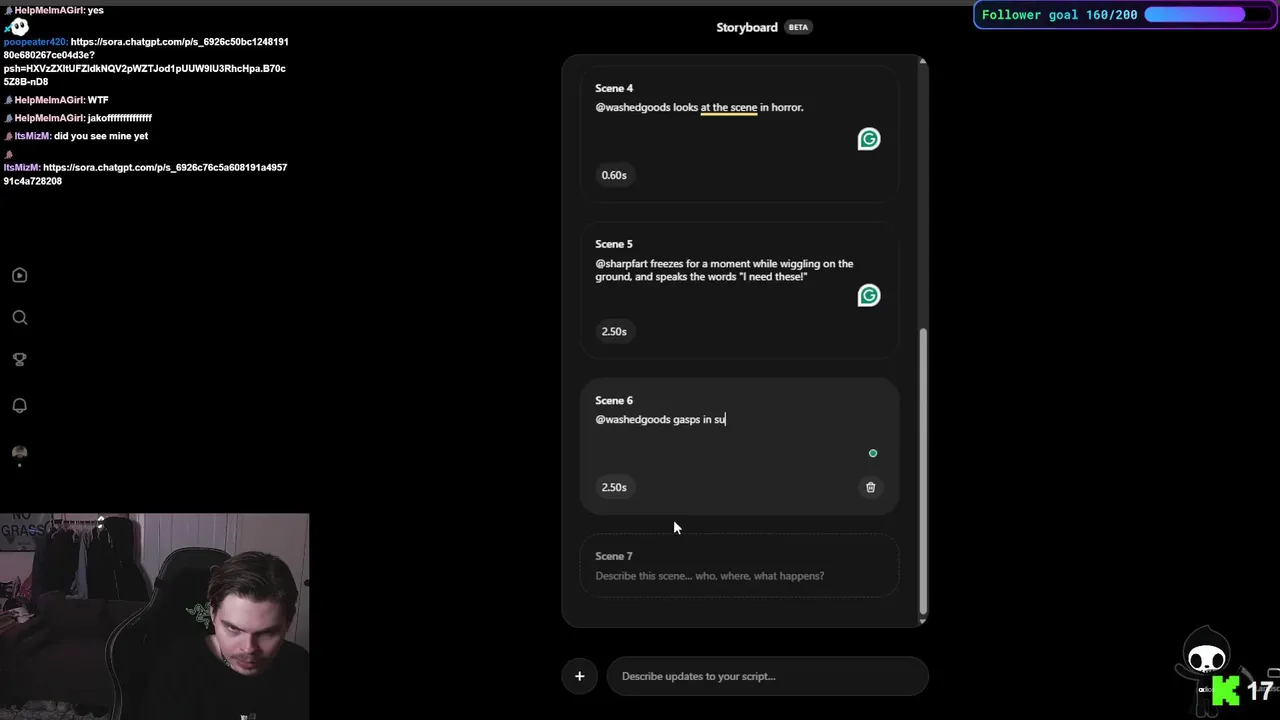The image size is (1280, 720).
Task: Click the Scene 6 text '@washedgoods gasps in su'
Action: point(660,419)
